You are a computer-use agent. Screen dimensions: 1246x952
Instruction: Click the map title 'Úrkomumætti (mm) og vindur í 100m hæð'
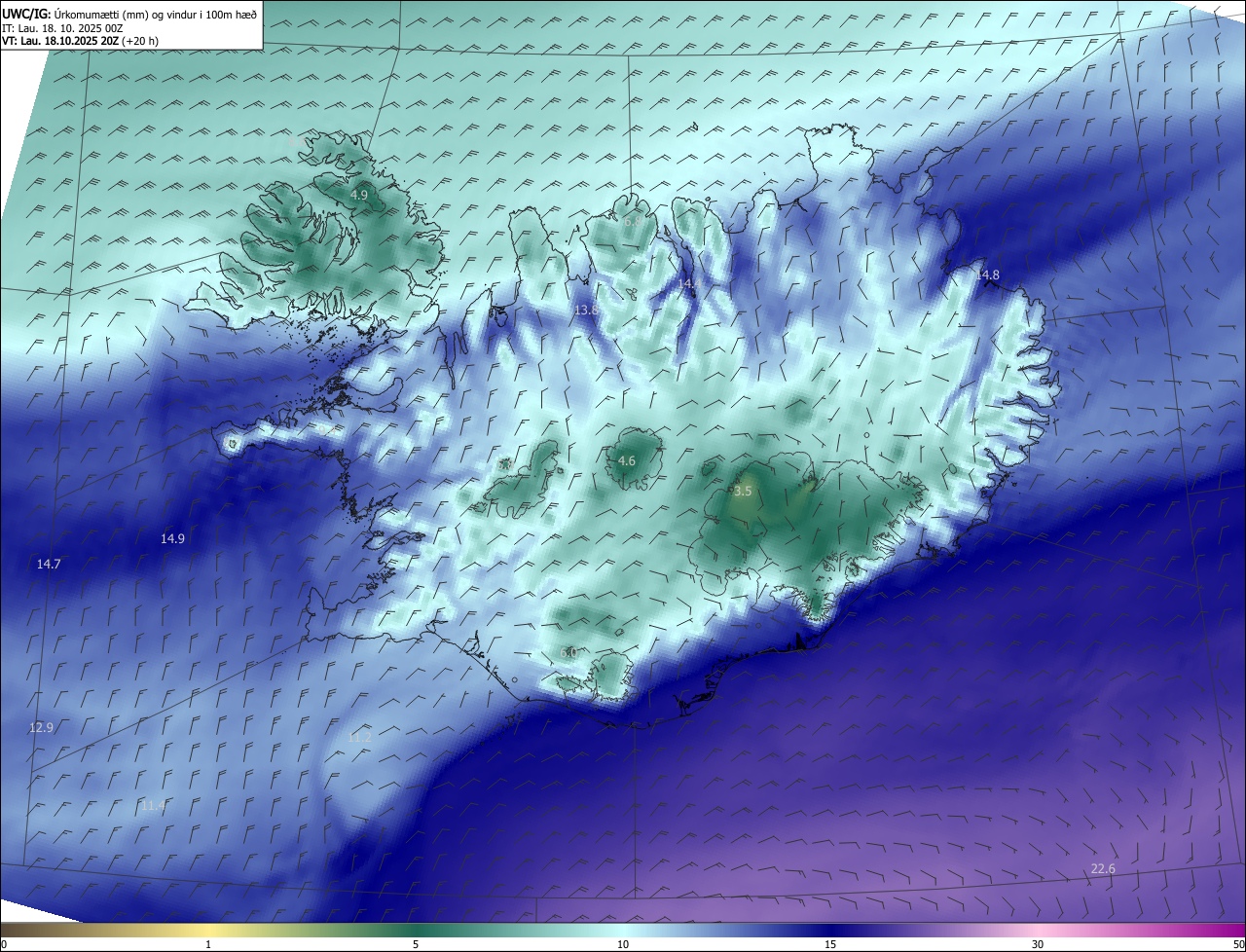[x=155, y=14]
